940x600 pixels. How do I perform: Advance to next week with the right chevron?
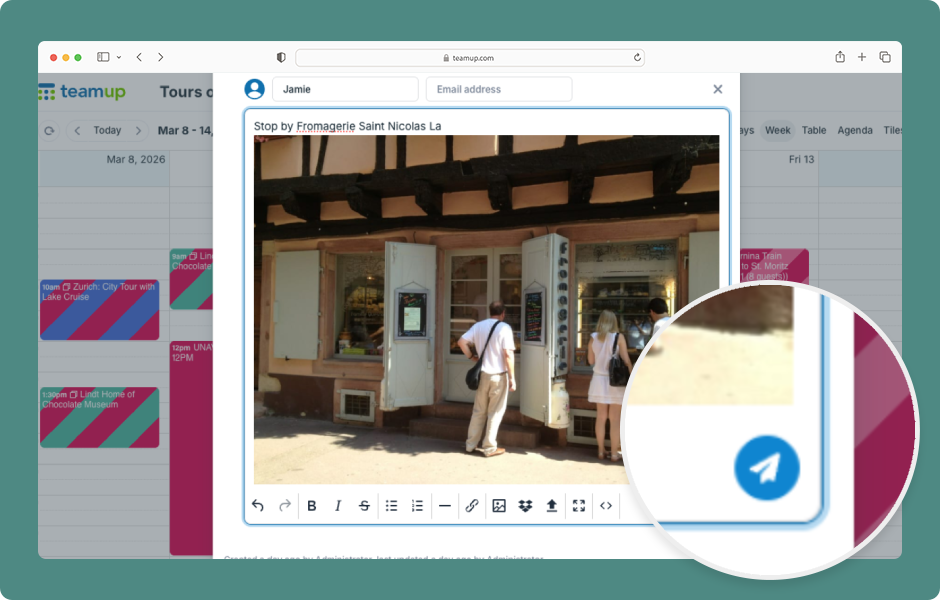click(137, 130)
